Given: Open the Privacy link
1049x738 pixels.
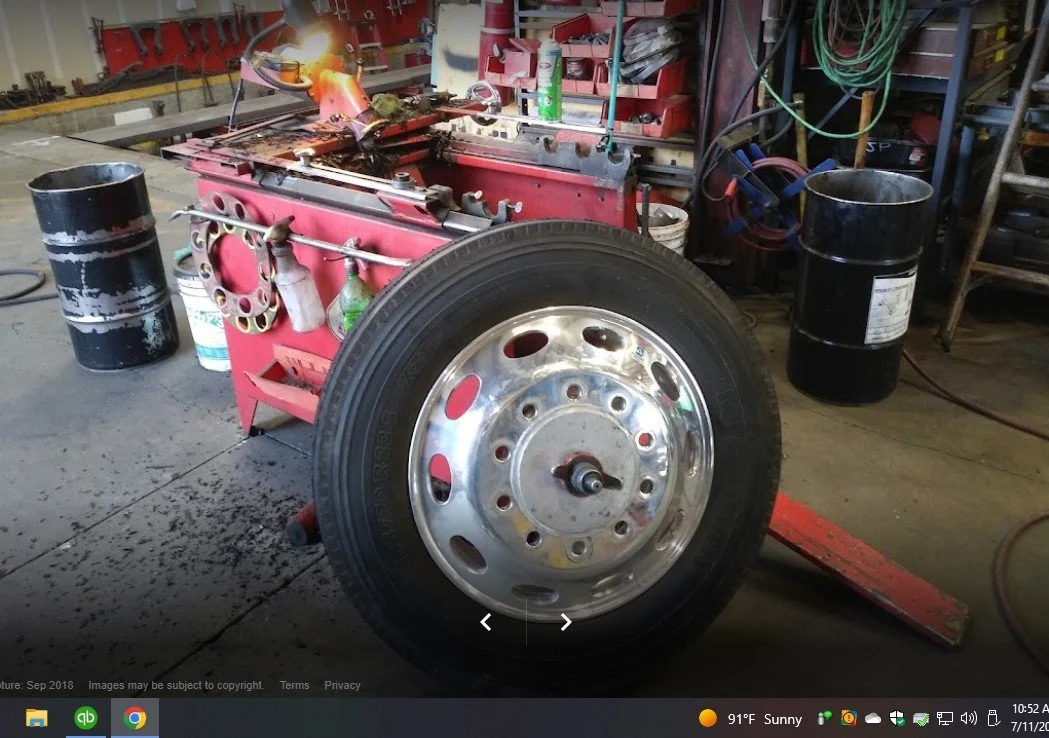Looking at the screenshot, I should click(343, 685).
